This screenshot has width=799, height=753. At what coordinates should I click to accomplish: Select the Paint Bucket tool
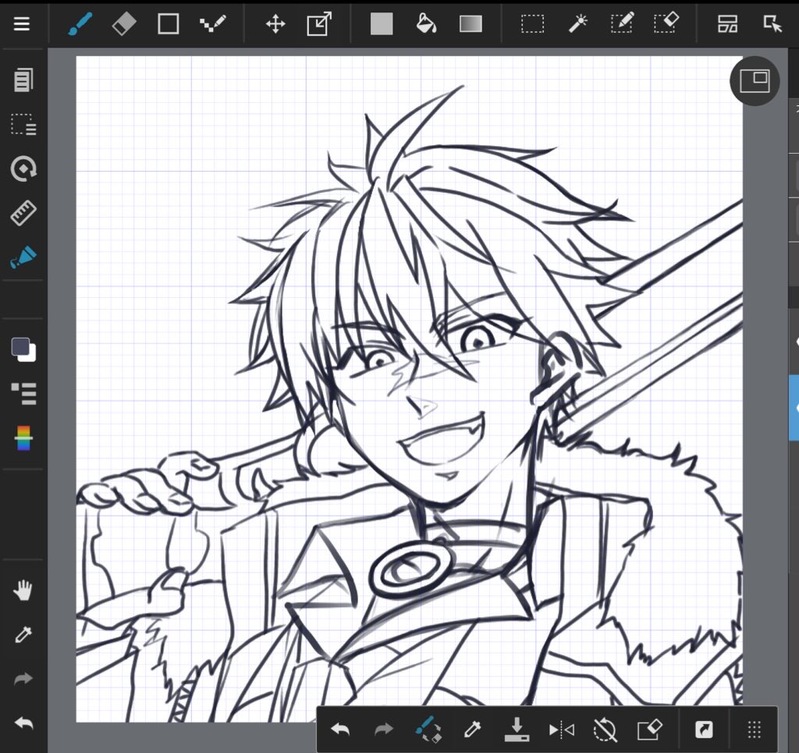click(x=426, y=24)
